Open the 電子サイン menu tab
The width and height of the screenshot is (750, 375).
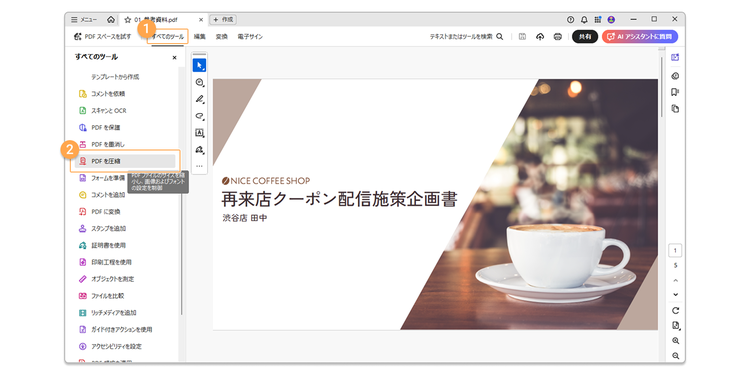(250, 36)
